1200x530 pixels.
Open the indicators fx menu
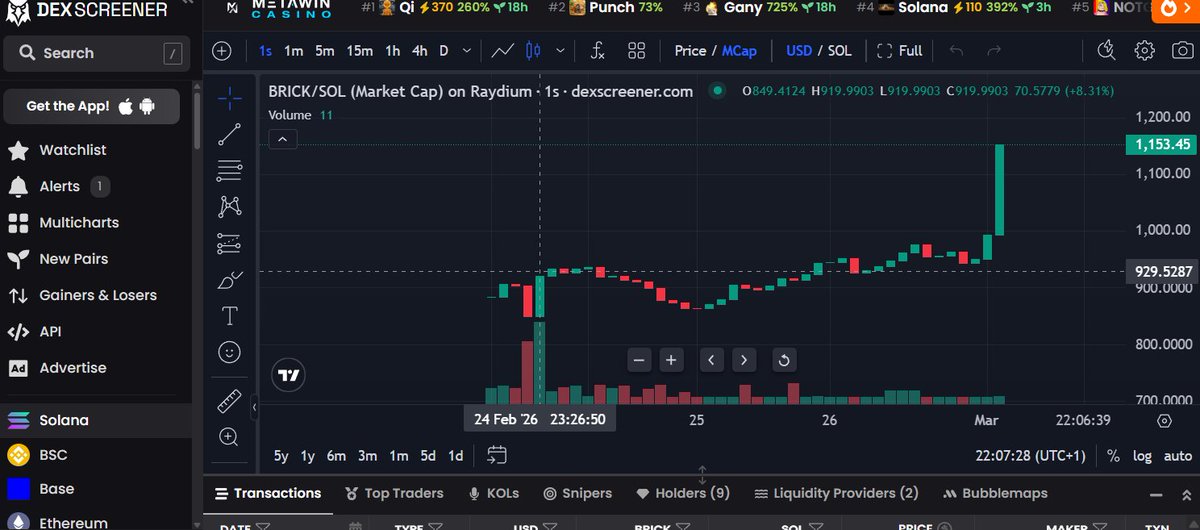coord(598,50)
